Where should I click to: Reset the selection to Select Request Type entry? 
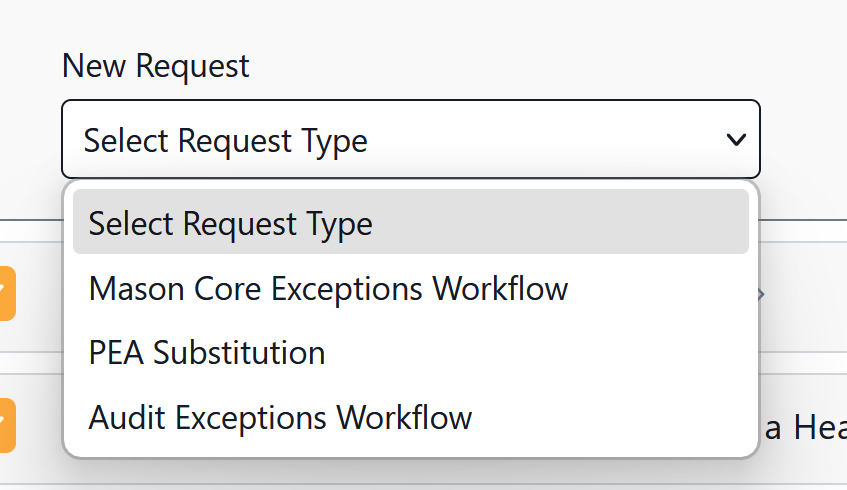point(230,223)
